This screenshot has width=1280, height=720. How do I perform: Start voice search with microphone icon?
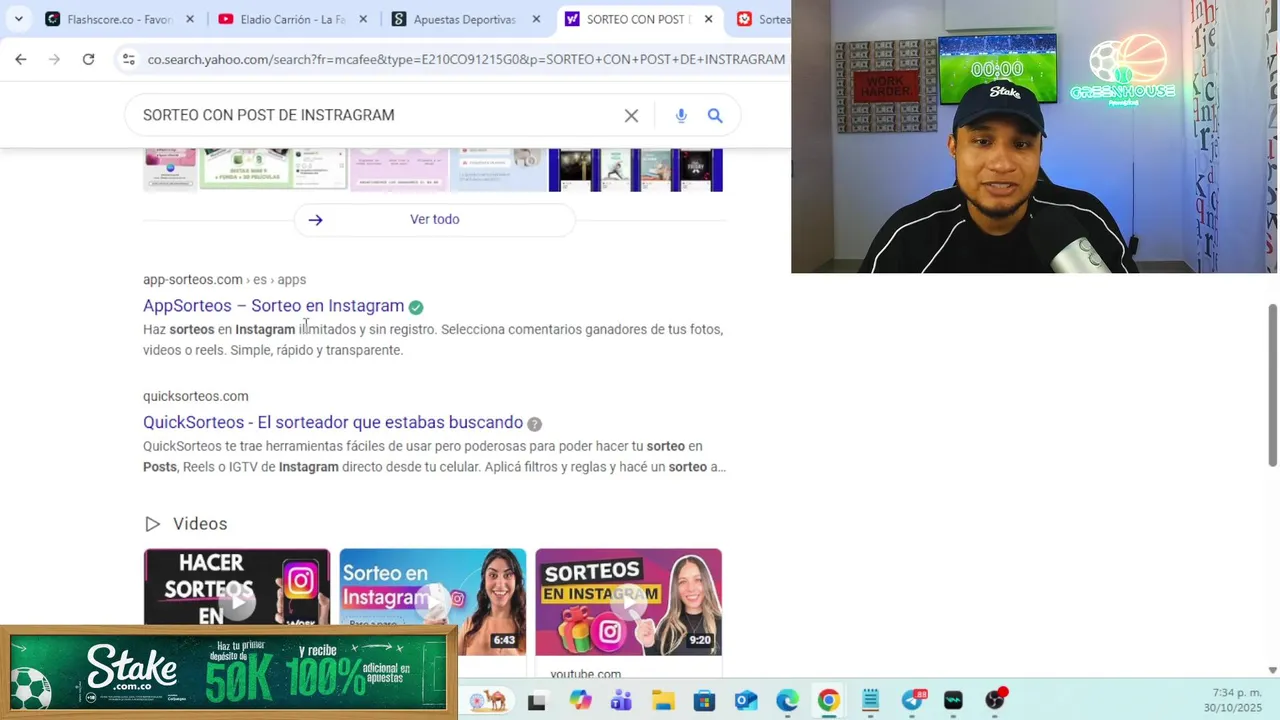[681, 116]
